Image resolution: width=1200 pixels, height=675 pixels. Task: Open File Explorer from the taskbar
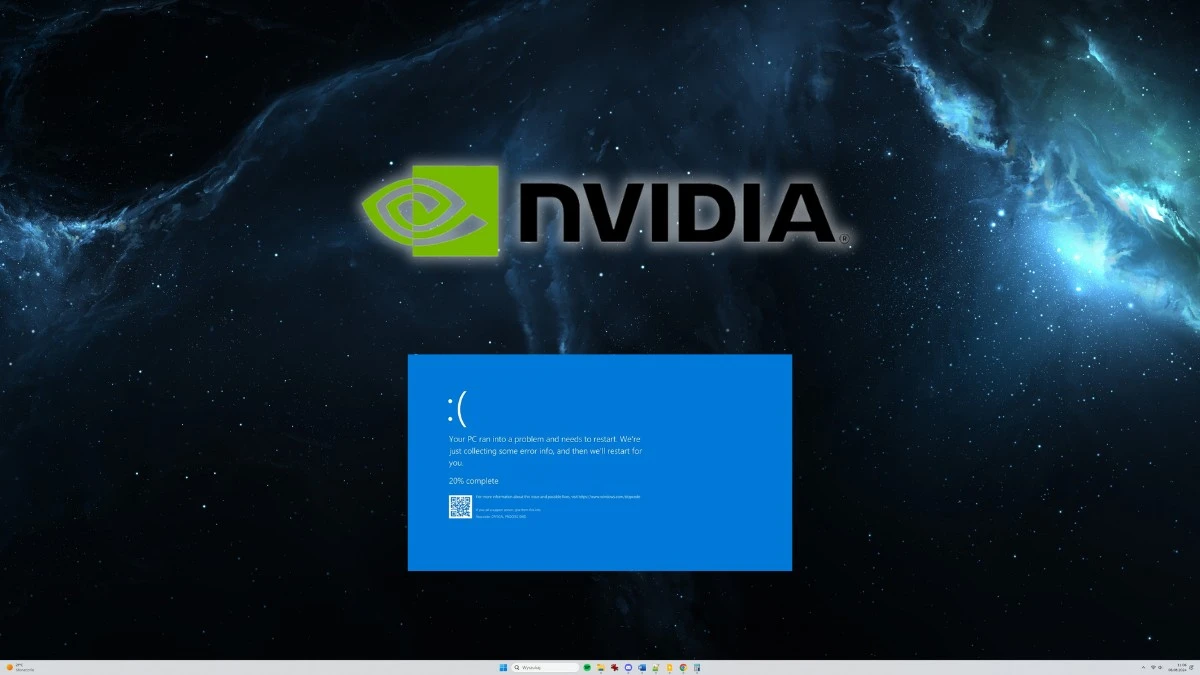[601, 667]
